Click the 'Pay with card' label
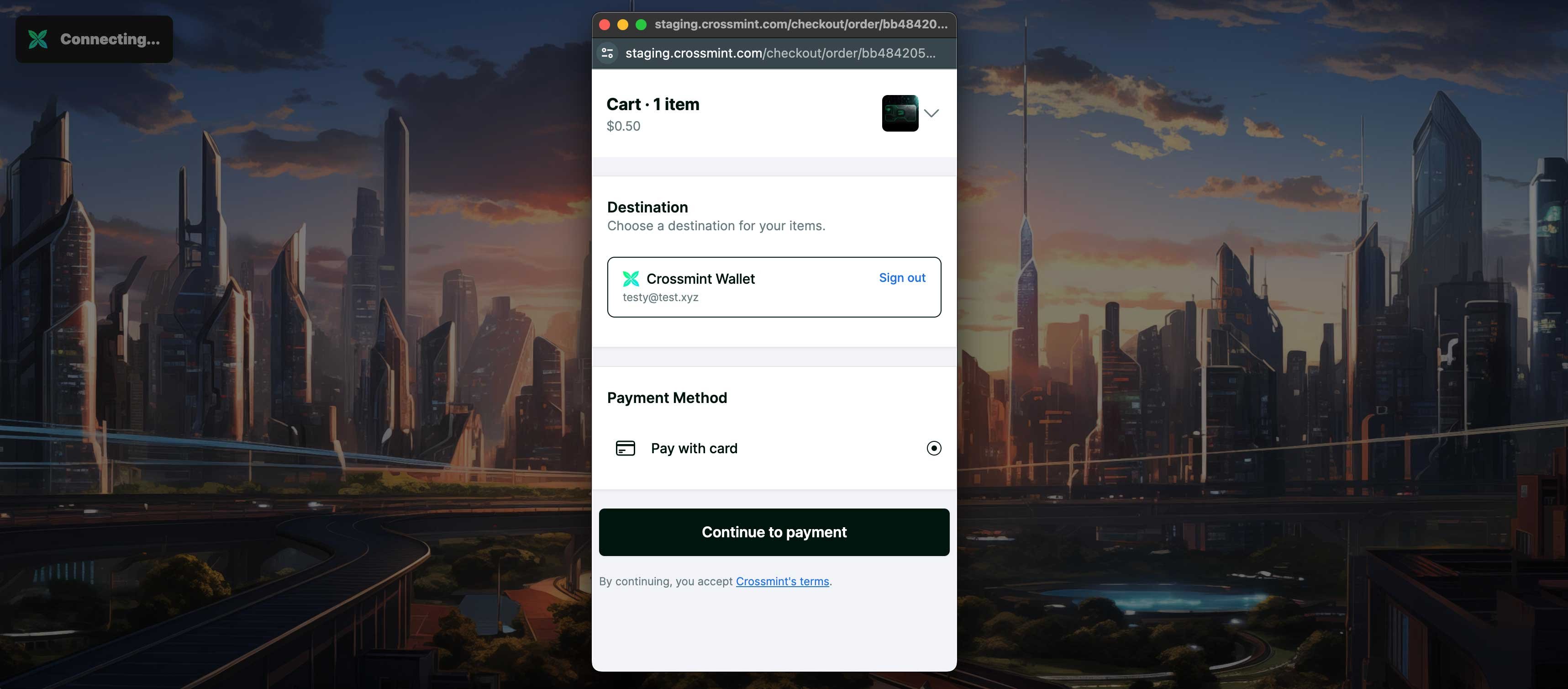The height and width of the screenshot is (689, 1568). 694,448
